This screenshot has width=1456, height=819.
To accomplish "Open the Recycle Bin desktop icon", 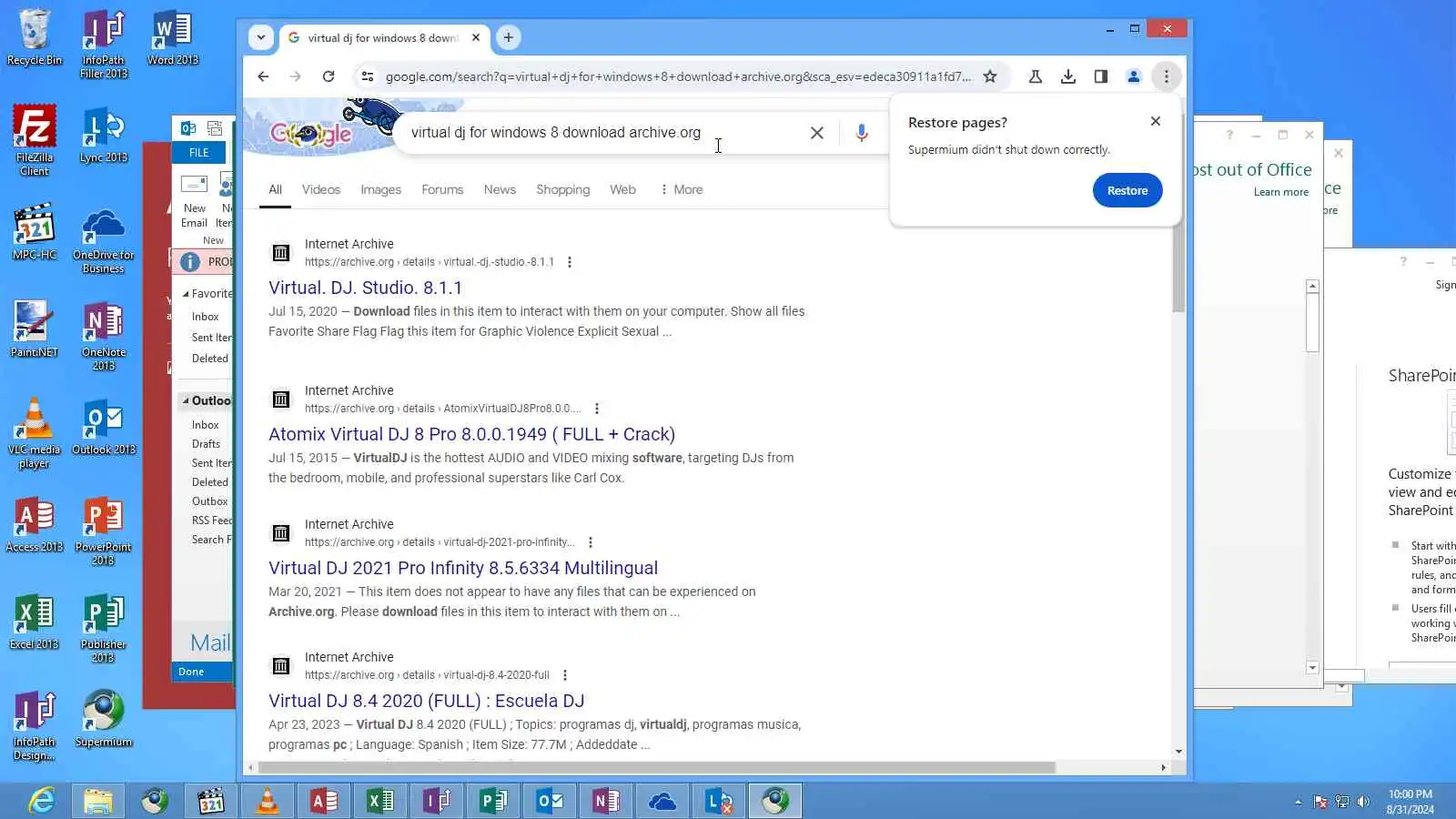I will (x=35, y=37).
